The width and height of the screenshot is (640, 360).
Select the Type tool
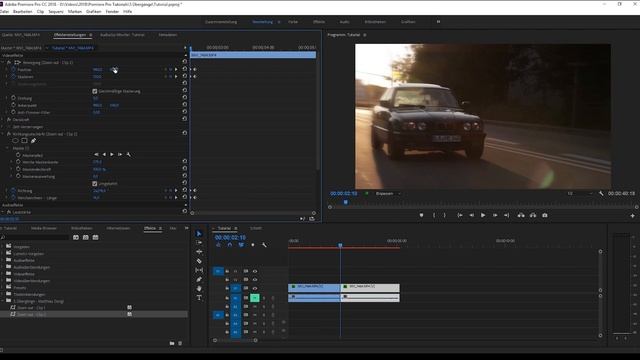click(199, 298)
